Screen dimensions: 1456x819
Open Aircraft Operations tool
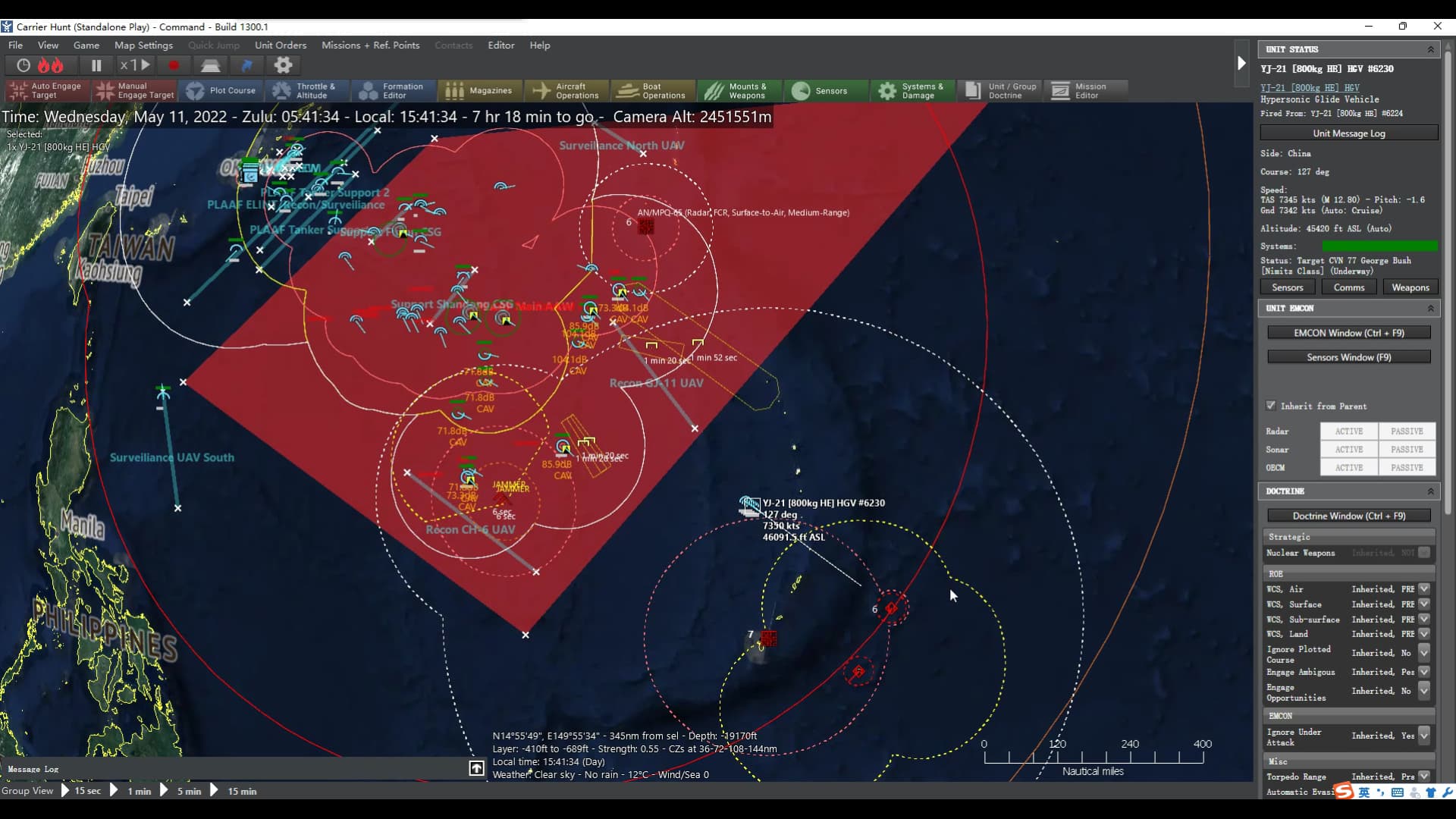[567, 90]
